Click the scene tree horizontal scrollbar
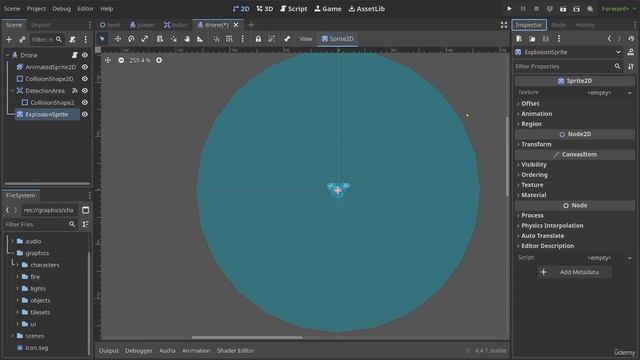The image size is (640, 360). pos(47,184)
